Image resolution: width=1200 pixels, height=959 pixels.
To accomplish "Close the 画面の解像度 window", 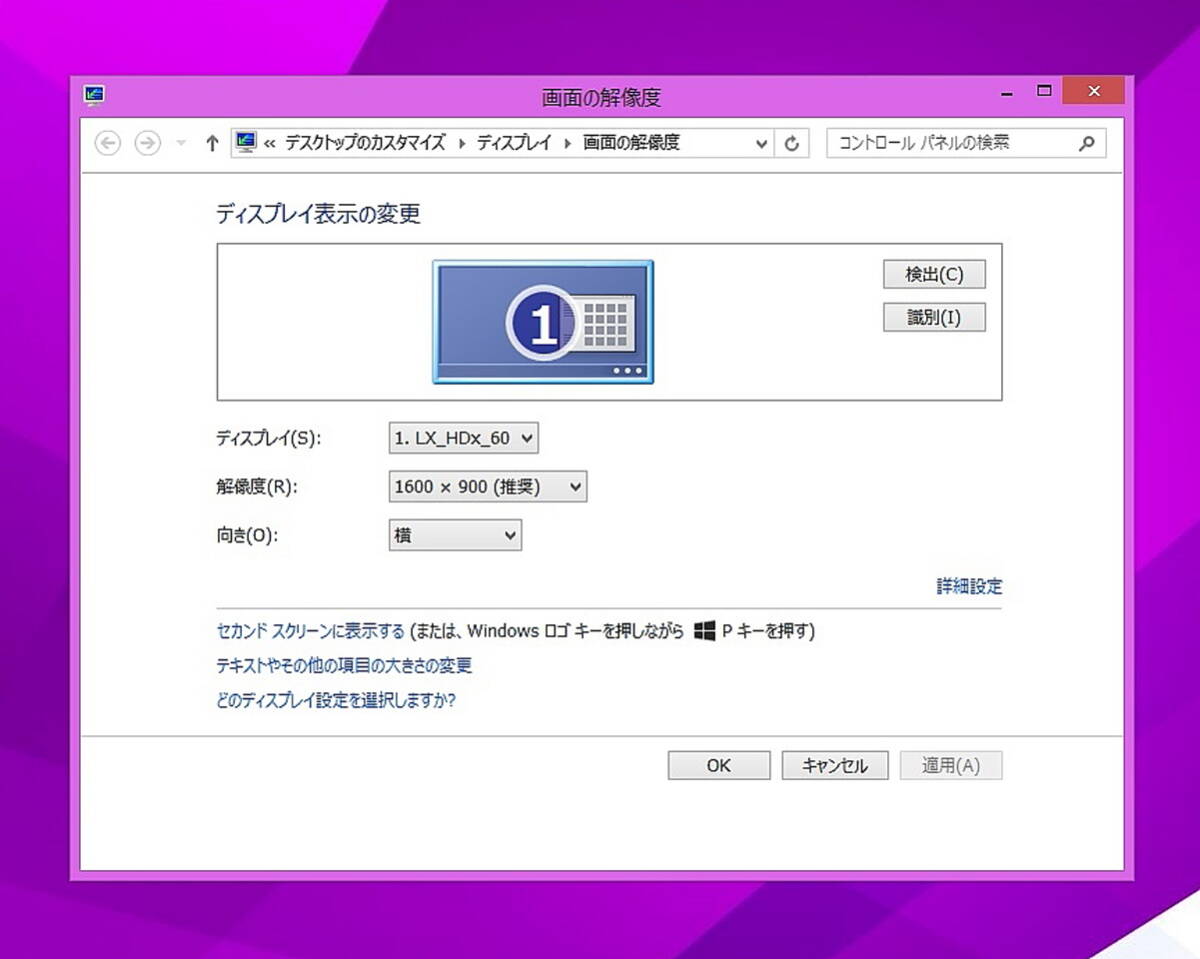I will (x=1094, y=91).
